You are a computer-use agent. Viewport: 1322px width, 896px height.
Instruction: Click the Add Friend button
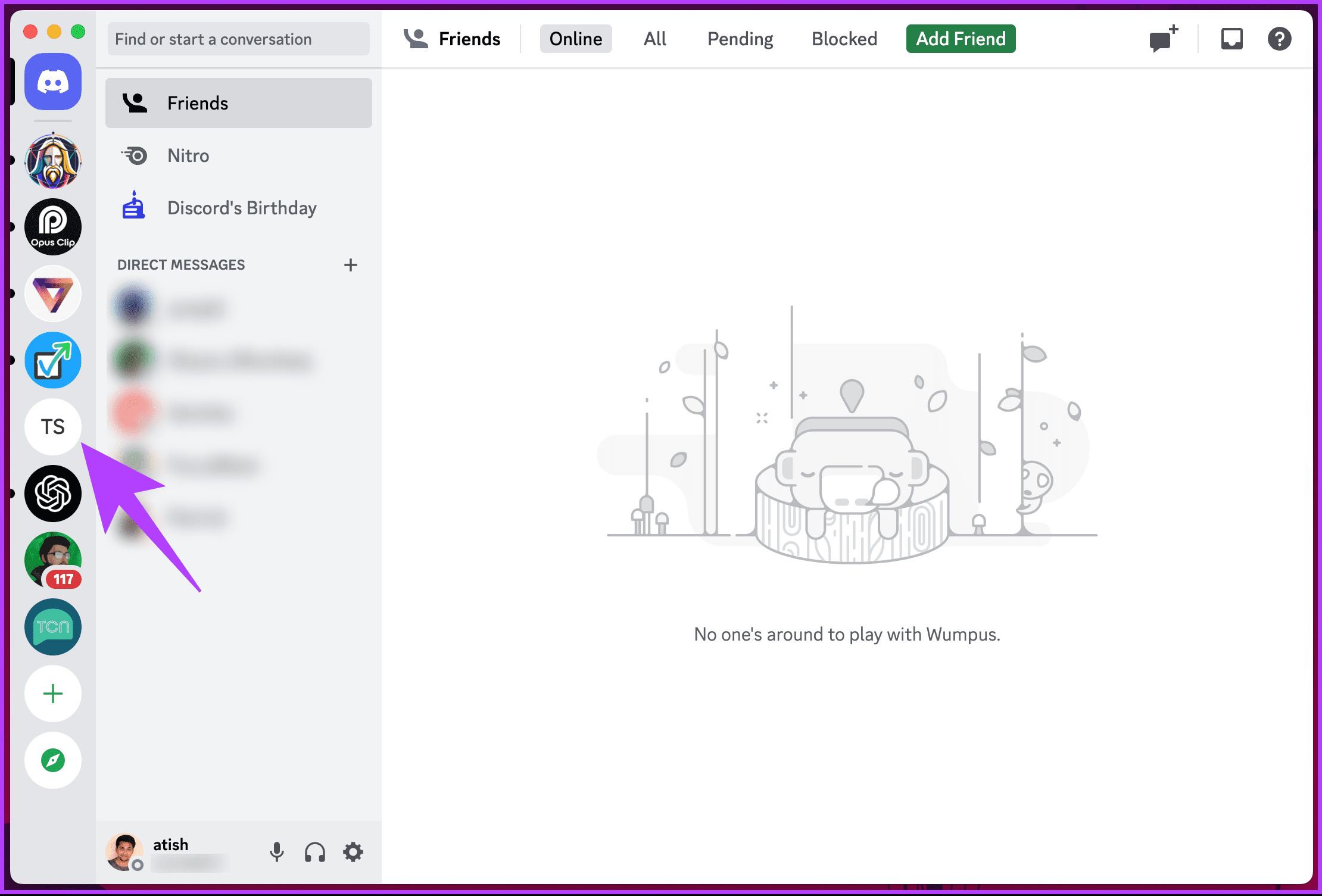point(961,39)
